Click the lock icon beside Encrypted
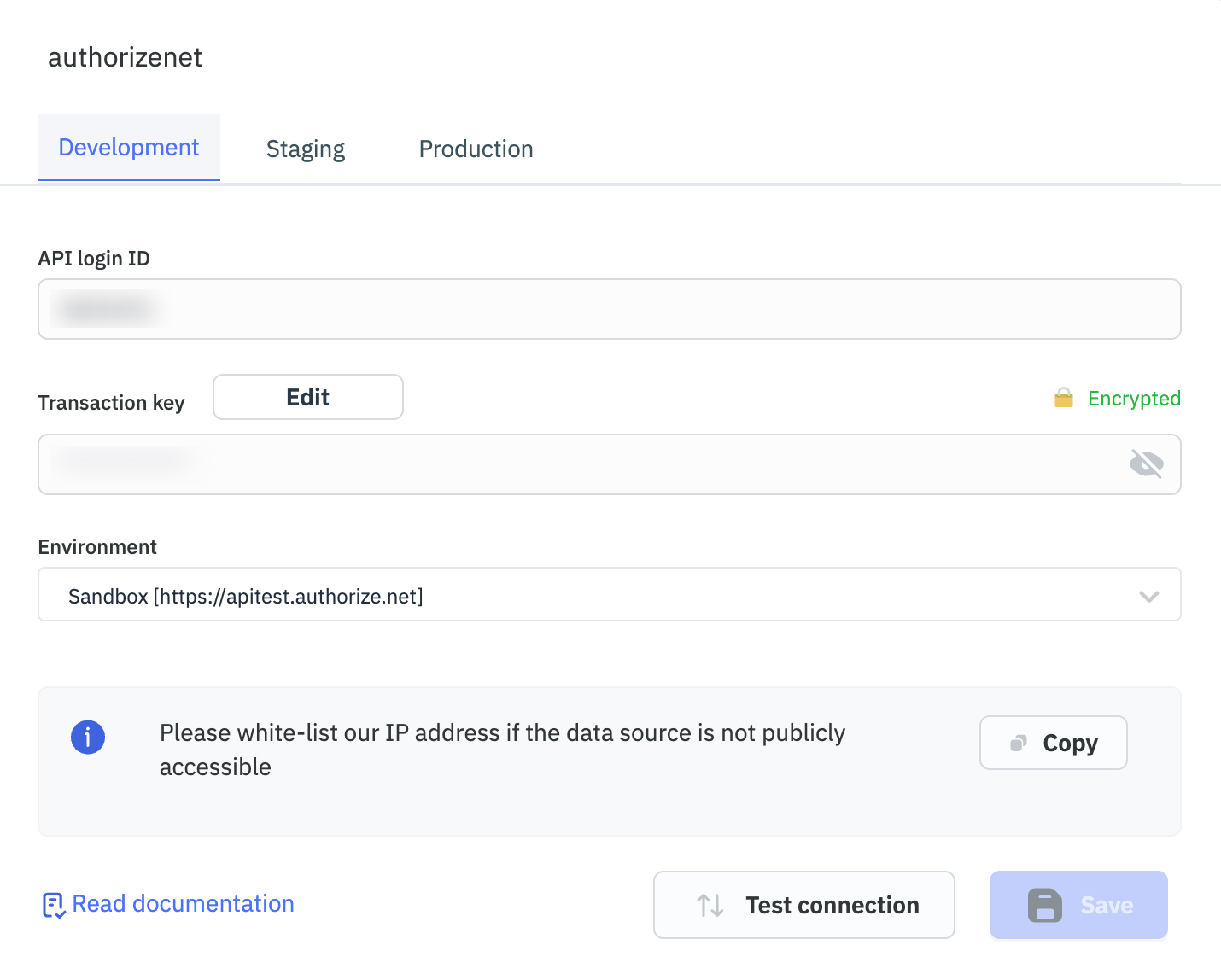The image size is (1221, 980). click(x=1063, y=397)
